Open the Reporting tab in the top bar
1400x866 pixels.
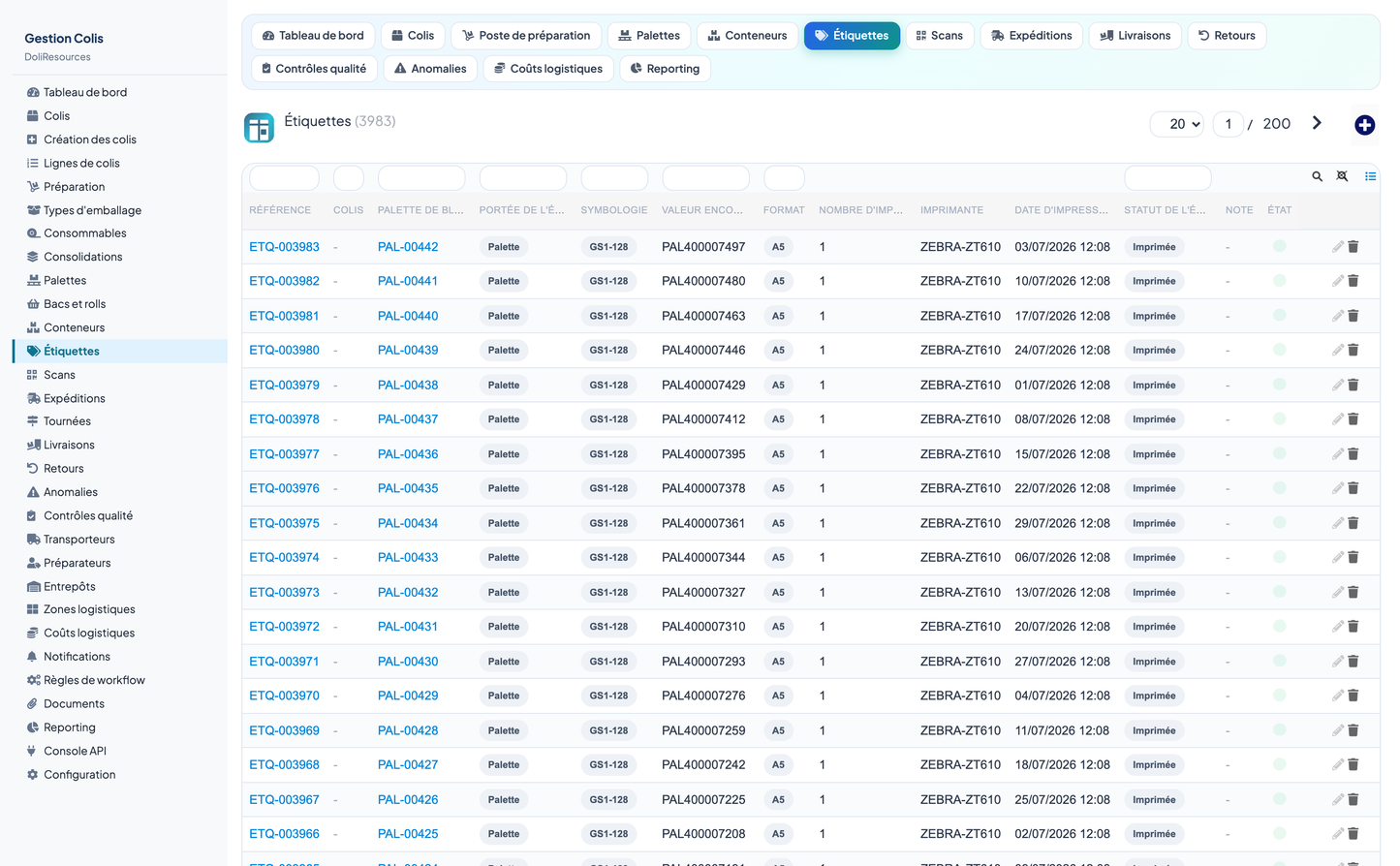click(x=665, y=69)
